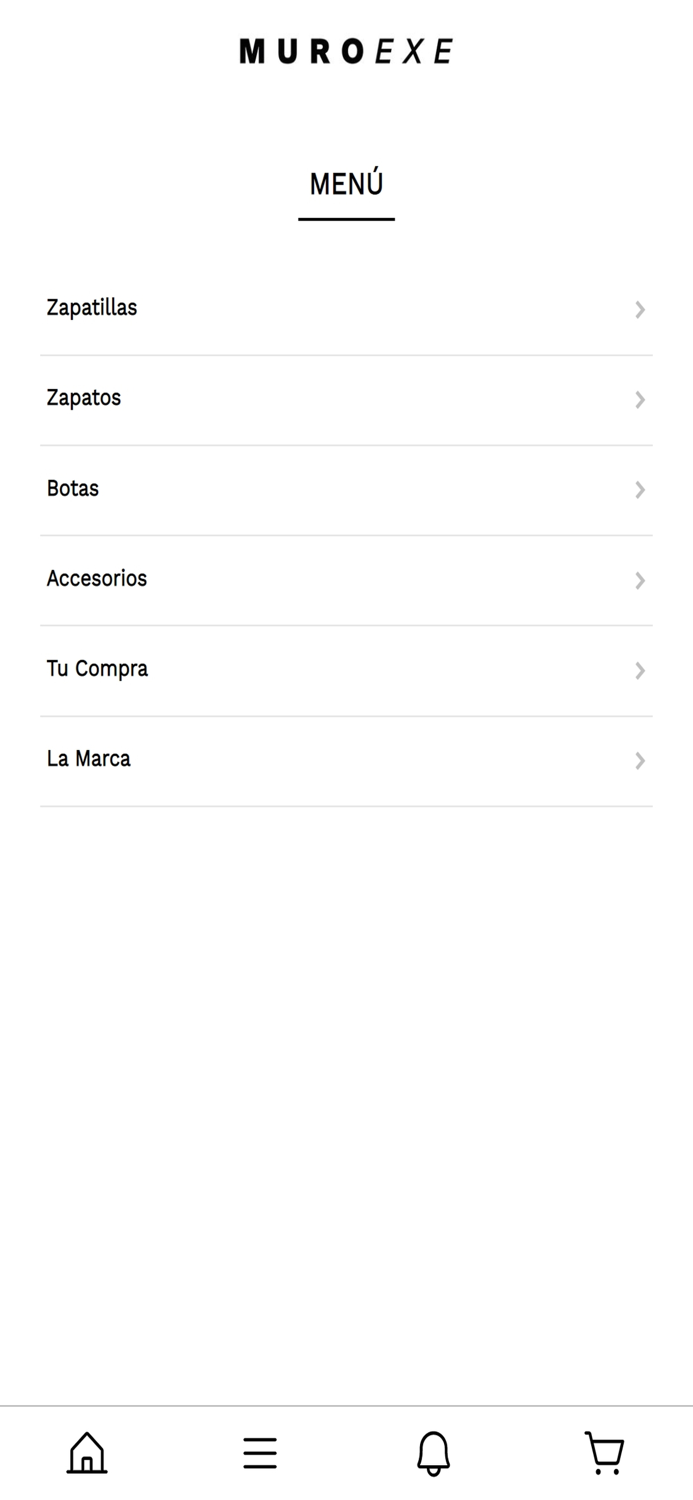Select the MENÚ tab
This screenshot has height=1500, width=693.
pyautogui.click(x=346, y=183)
